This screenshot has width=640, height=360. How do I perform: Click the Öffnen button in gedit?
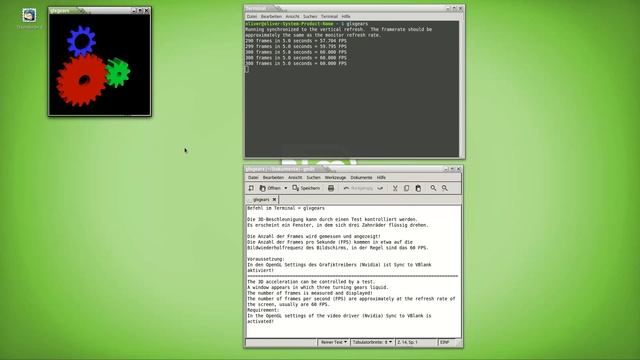(271, 188)
